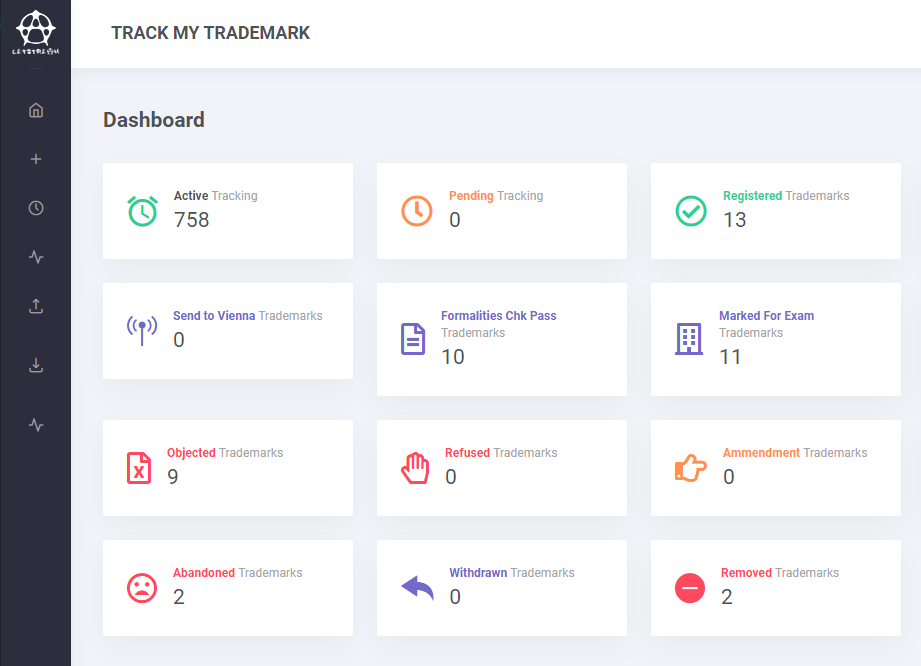Click the upload icon in the sidebar
The width and height of the screenshot is (921, 666).
[x=36, y=306]
